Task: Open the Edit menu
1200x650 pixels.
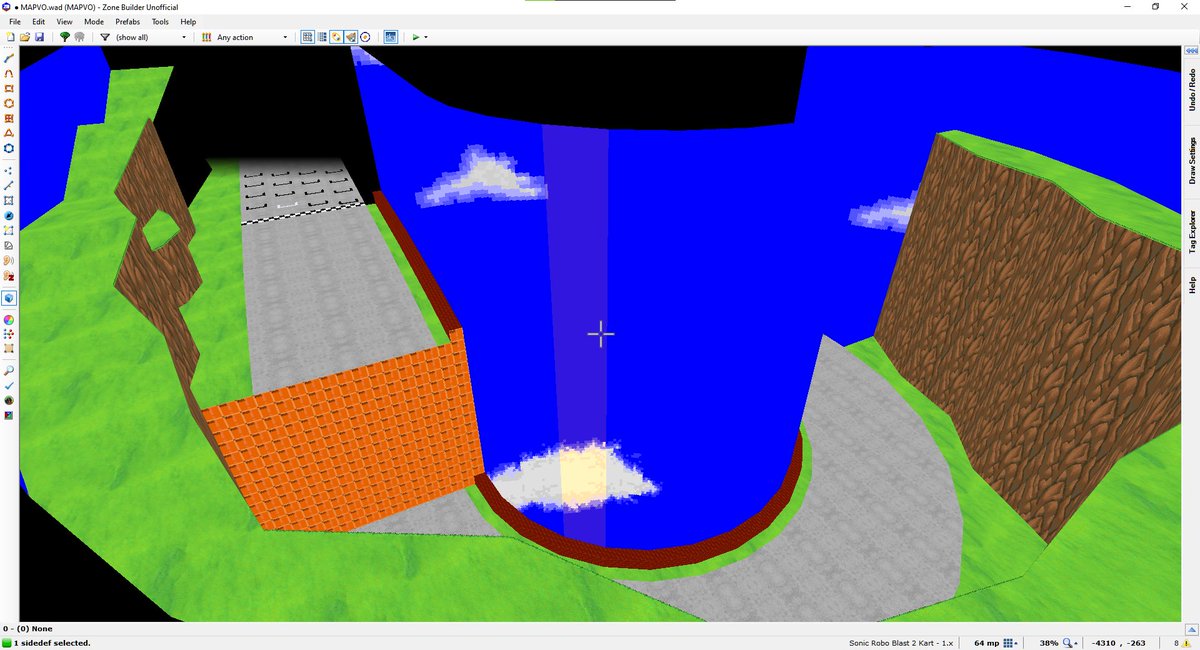Action: (38, 21)
